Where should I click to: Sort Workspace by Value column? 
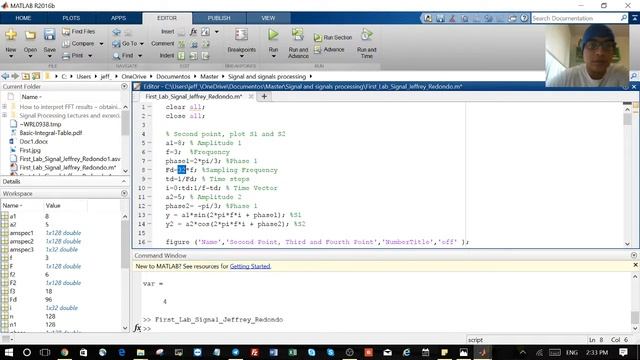(53, 205)
